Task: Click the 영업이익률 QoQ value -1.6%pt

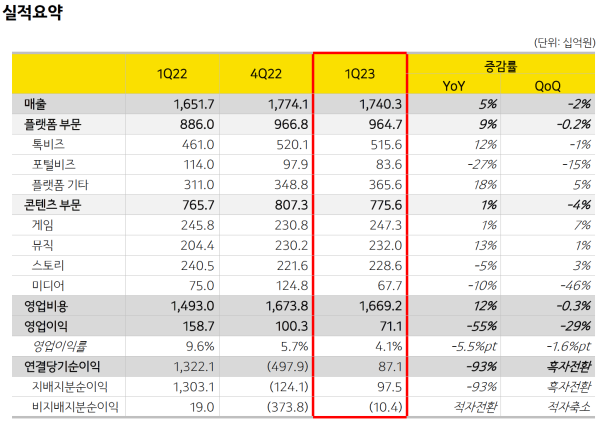Action: tap(569, 346)
